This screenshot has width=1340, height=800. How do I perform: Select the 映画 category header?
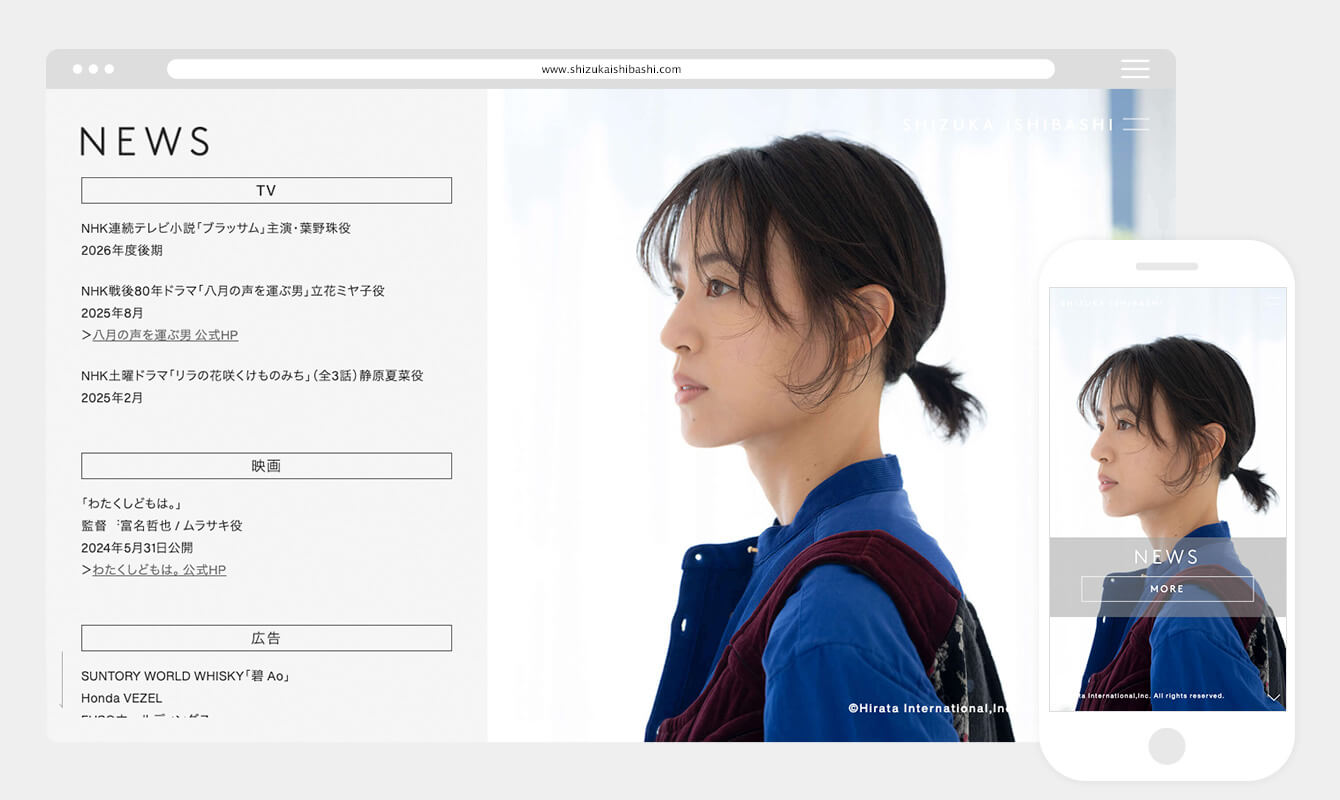click(x=266, y=466)
